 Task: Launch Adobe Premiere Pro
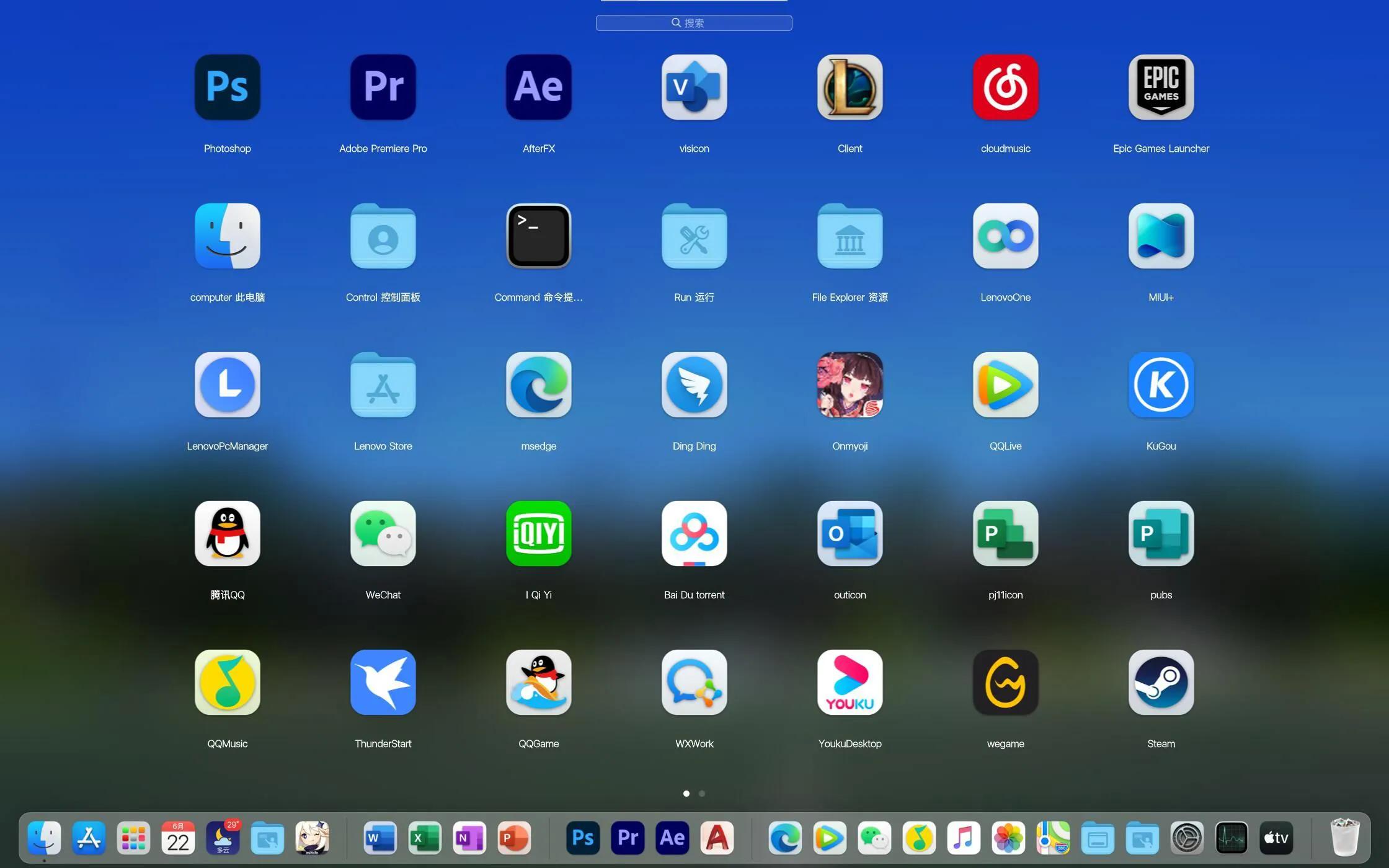click(x=383, y=87)
